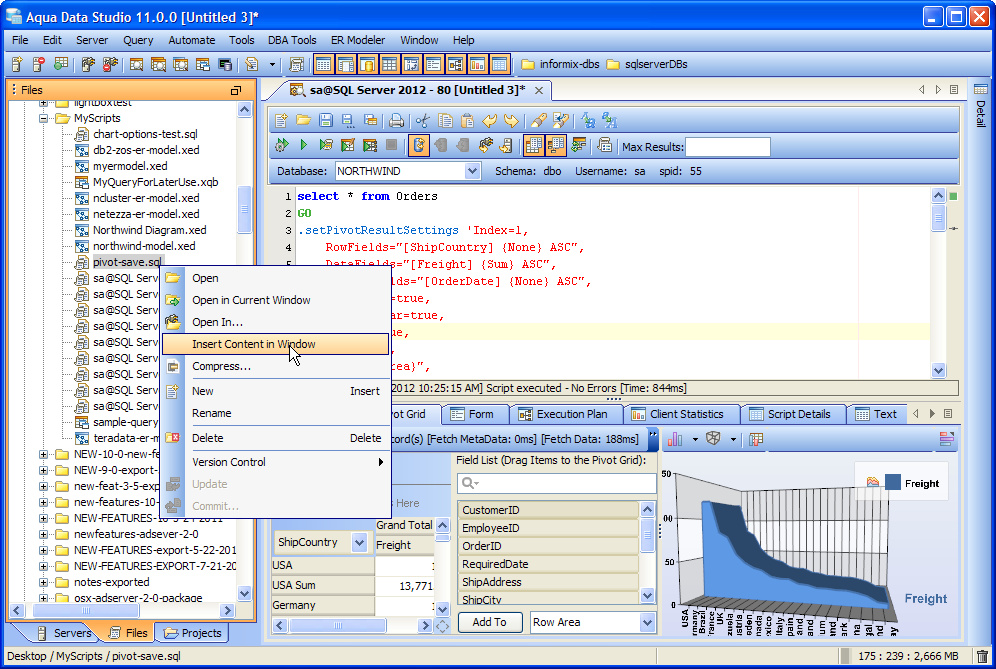
Task: Open the main toolbar small dropdown arrow
Action: pyautogui.click(x=273, y=64)
